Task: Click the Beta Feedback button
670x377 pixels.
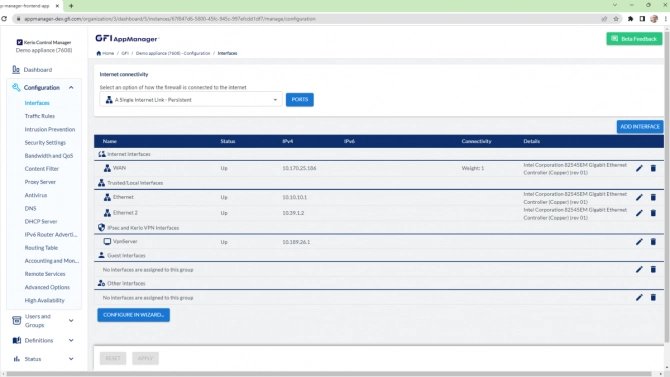Action: (x=634, y=38)
